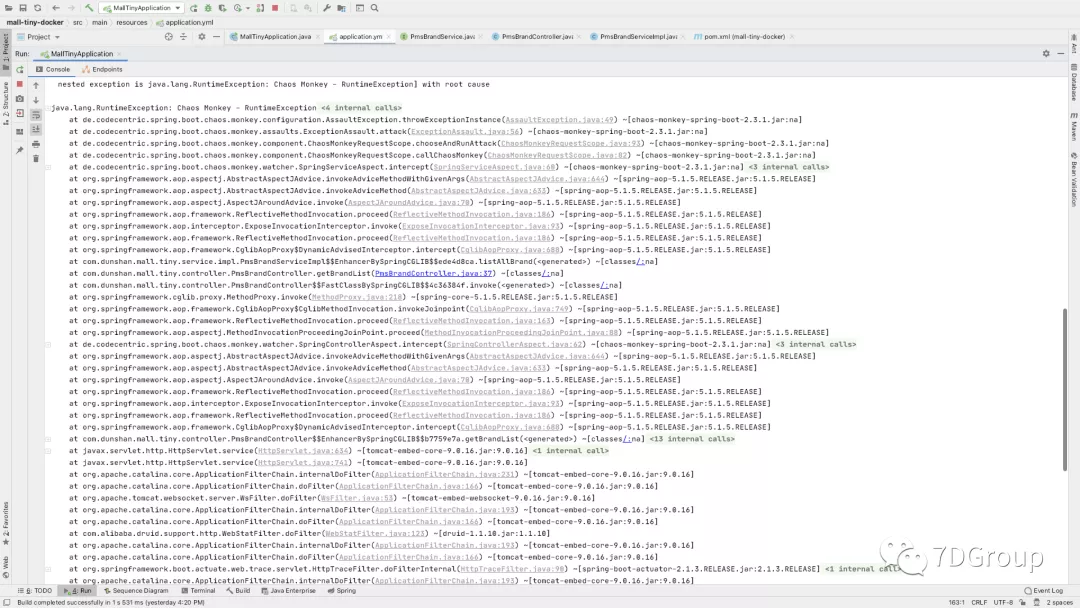Viewport: 1080px width, 608px height.
Task: Click the Debug bug icon
Action: [208, 8]
